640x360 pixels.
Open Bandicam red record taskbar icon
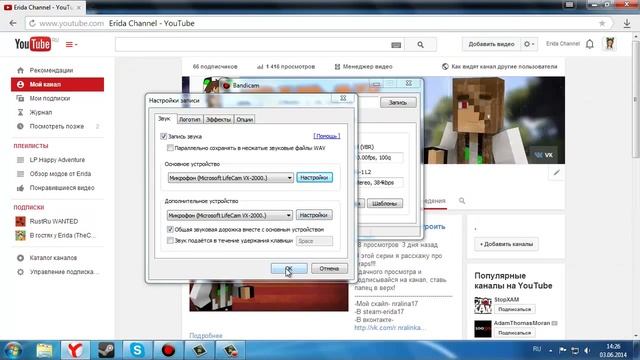(168, 350)
